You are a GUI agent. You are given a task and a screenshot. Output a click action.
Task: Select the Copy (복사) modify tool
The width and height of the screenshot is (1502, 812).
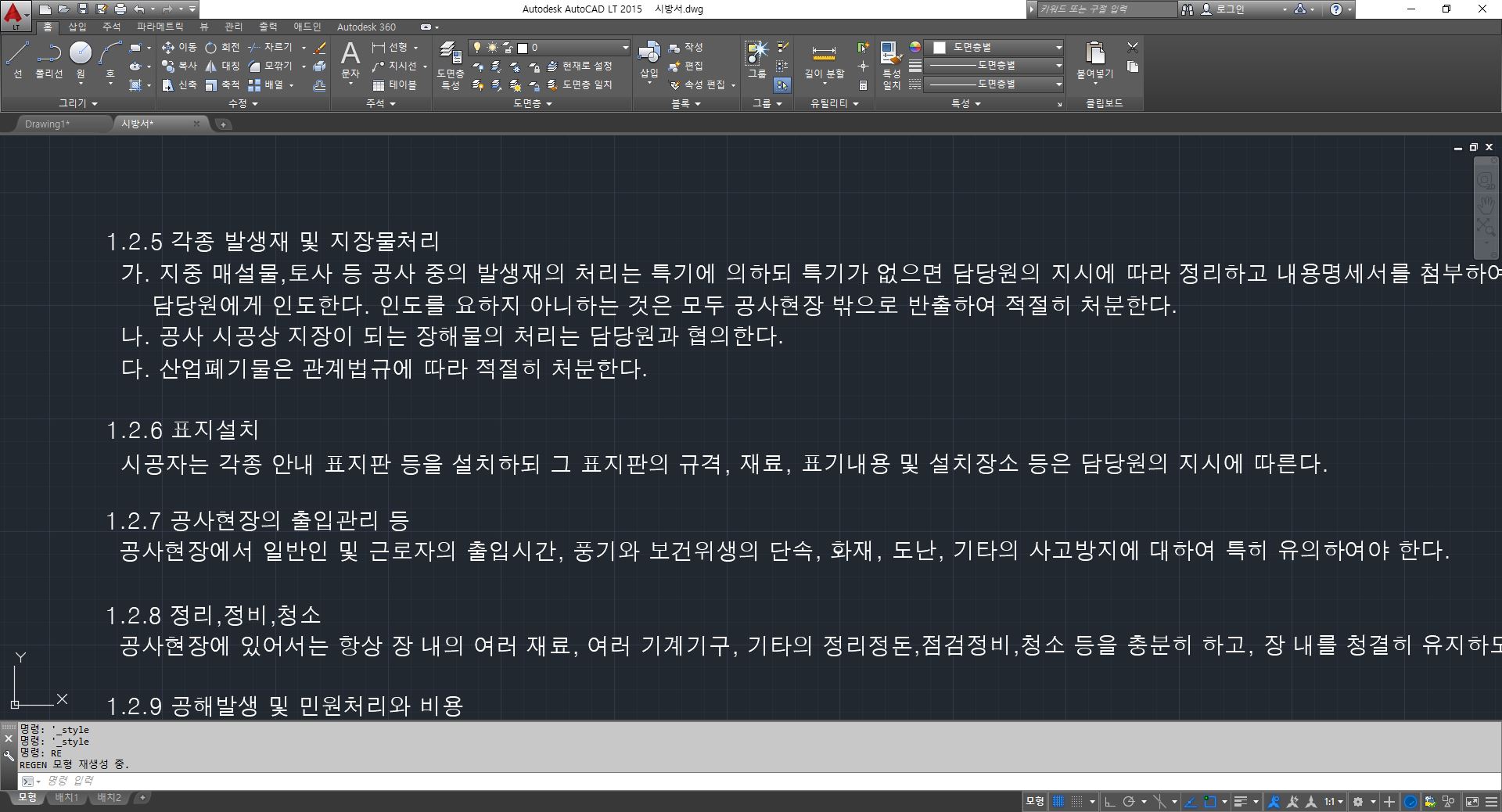179,66
